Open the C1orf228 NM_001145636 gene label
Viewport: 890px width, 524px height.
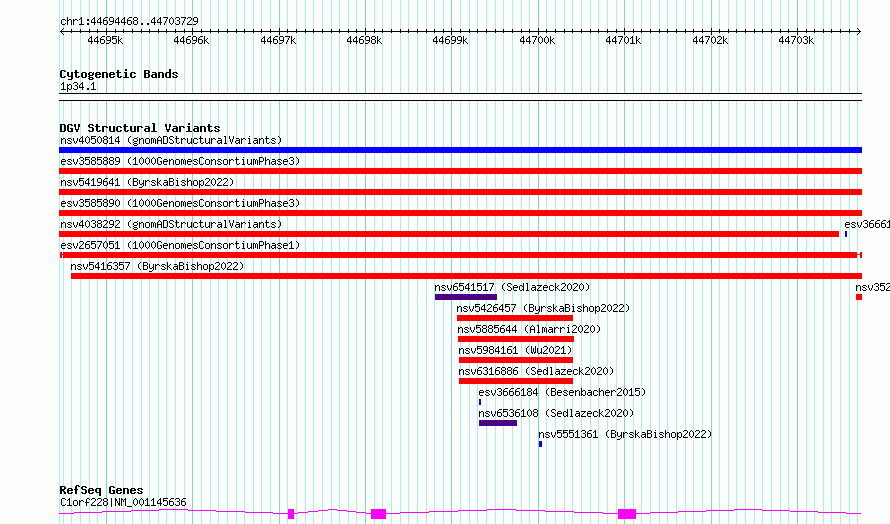(x=123, y=502)
